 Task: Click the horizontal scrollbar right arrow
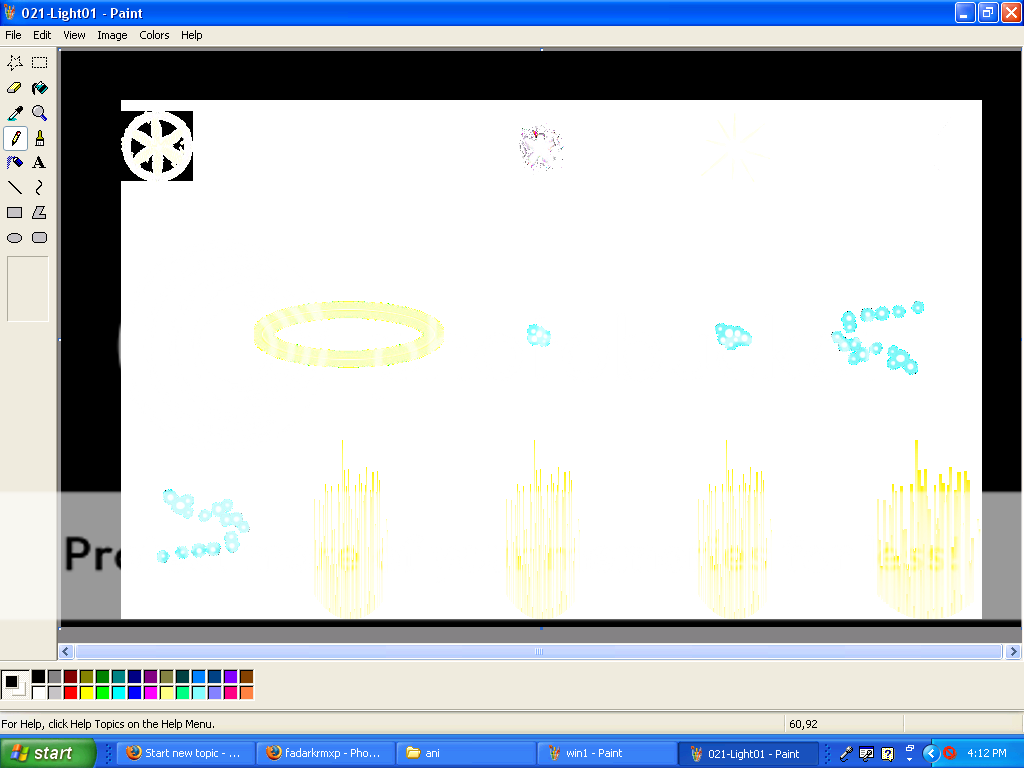pos(1013,652)
